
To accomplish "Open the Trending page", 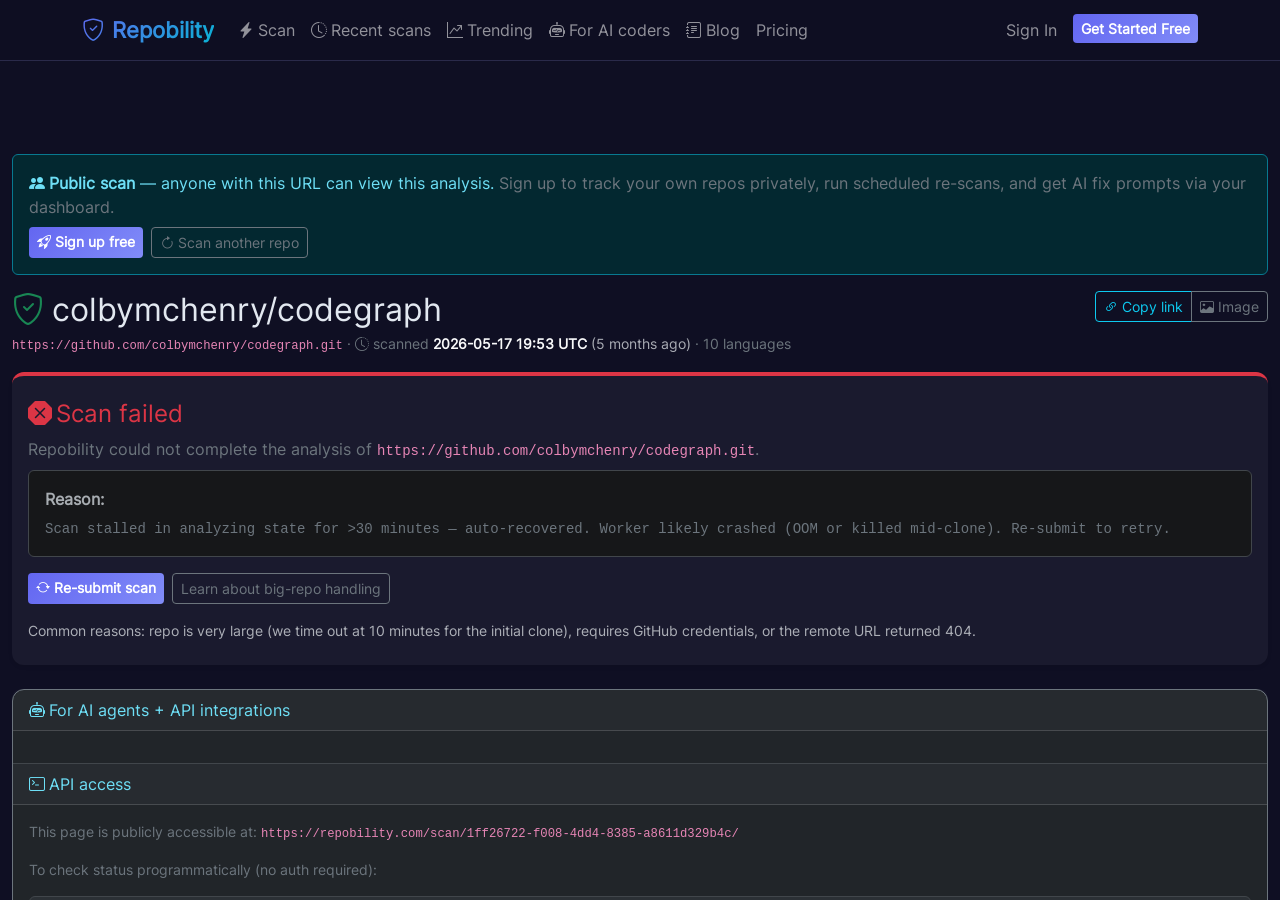I will (x=490, y=30).
